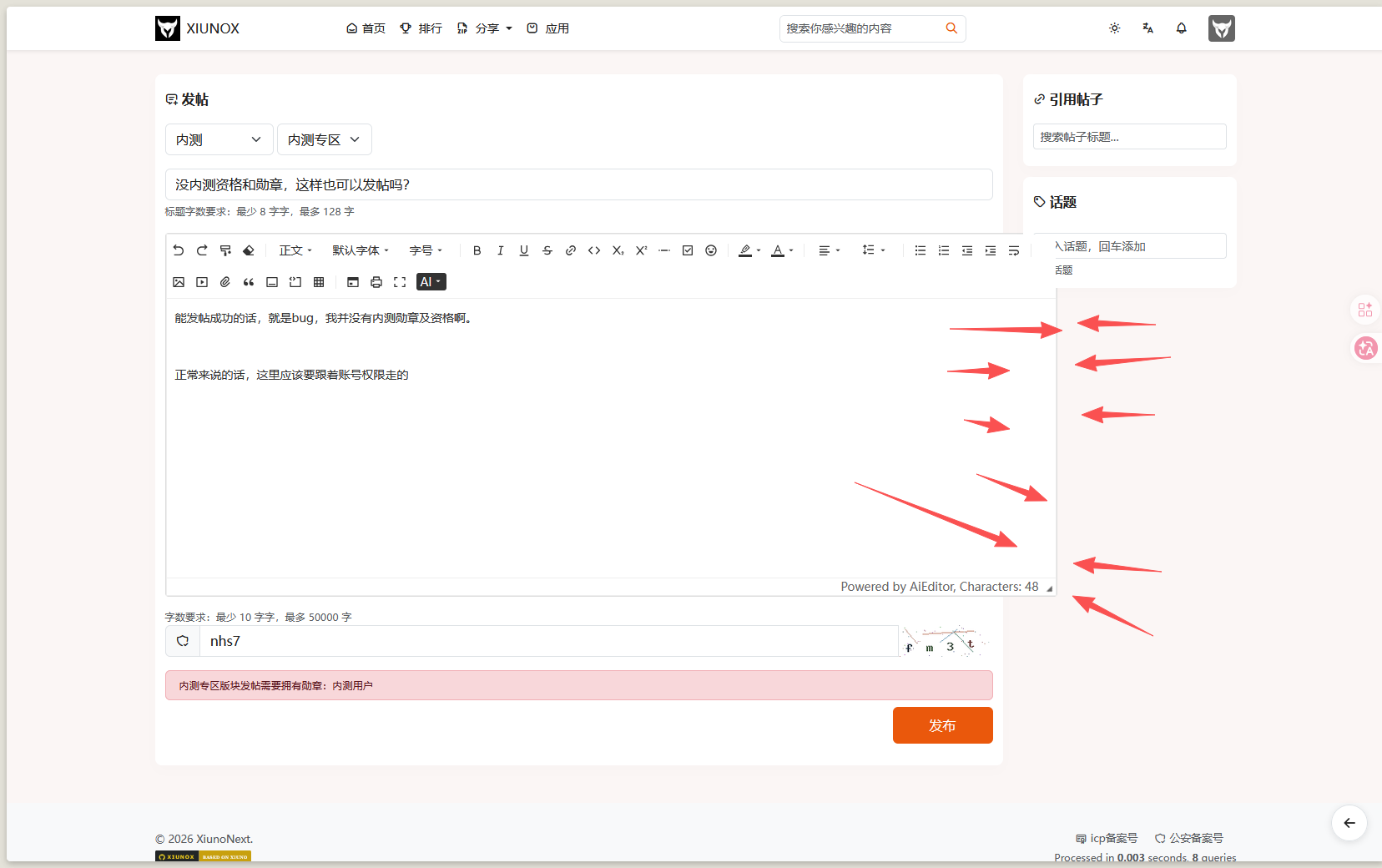Toggle underline formatting

524,250
